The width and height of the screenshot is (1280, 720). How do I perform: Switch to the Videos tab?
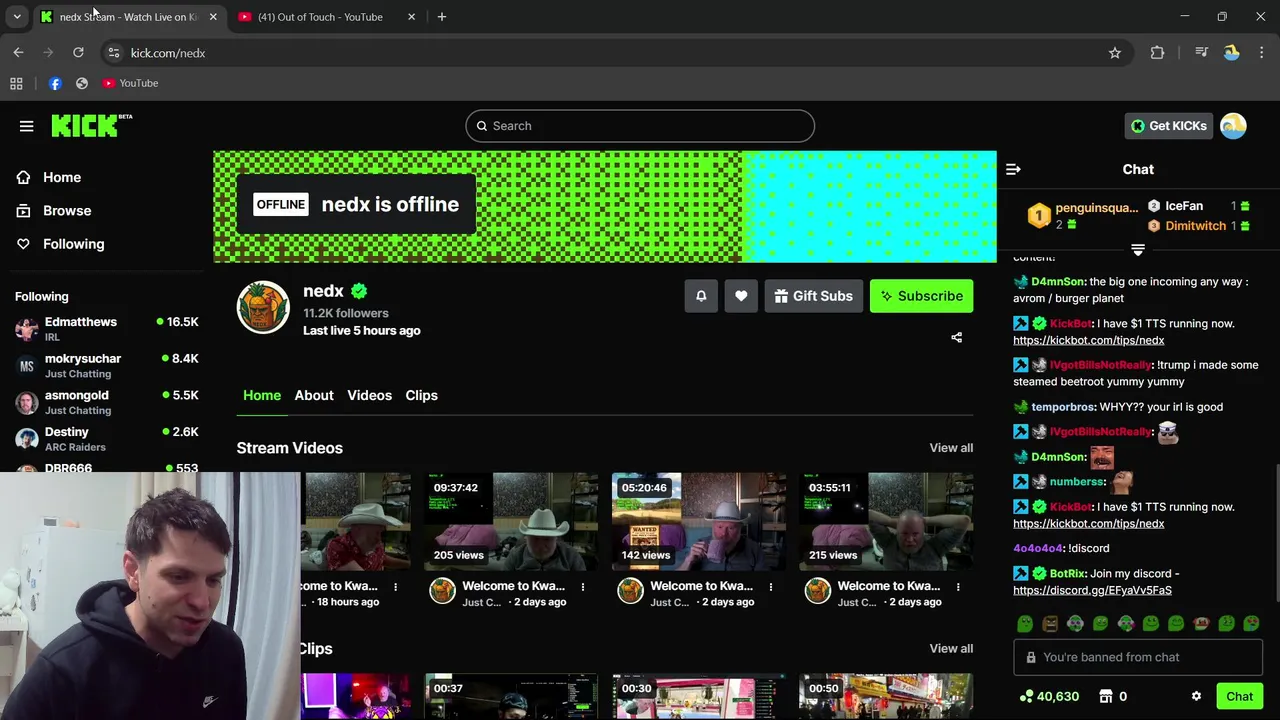pos(369,395)
